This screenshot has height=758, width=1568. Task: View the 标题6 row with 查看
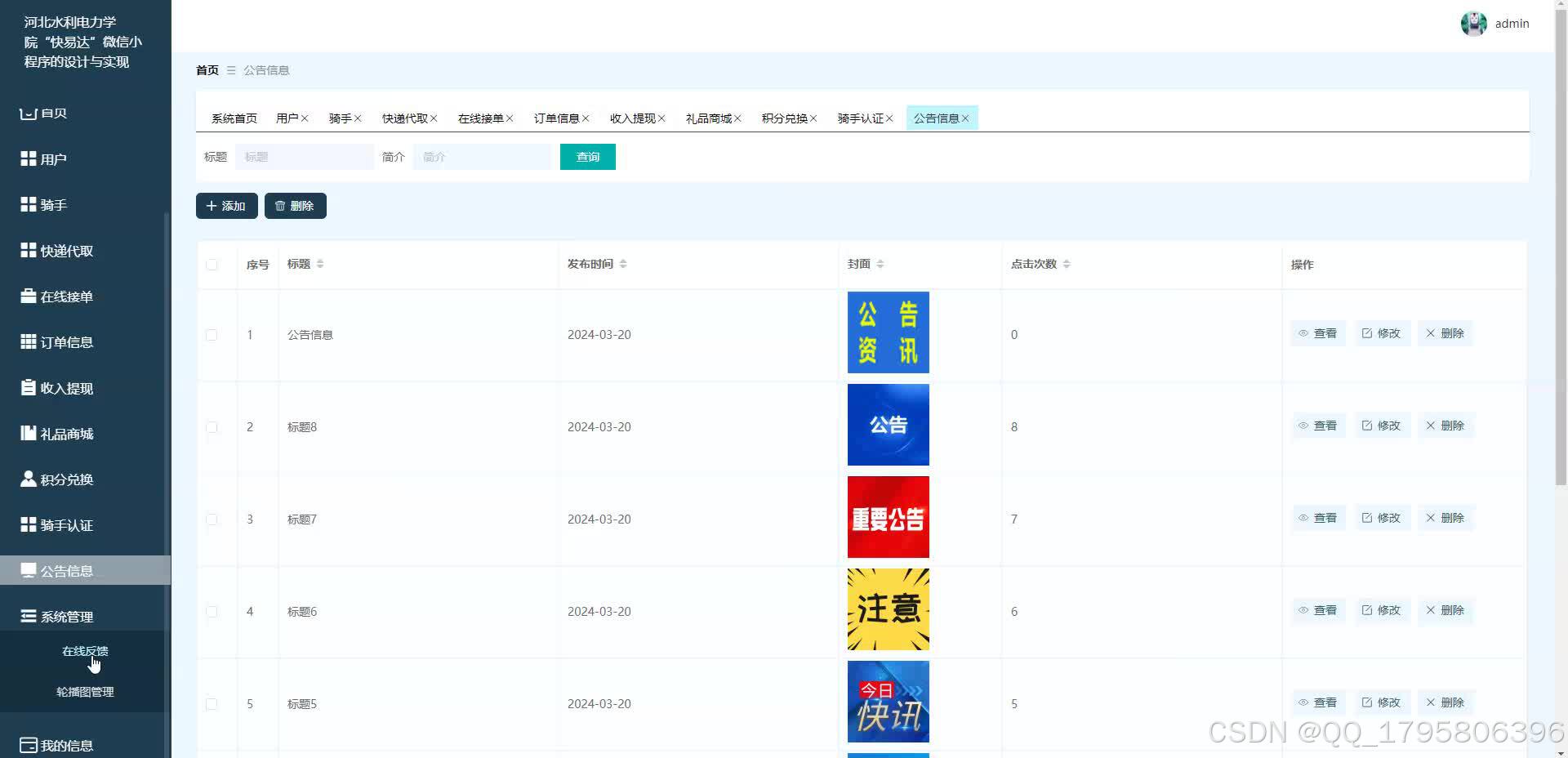pyautogui.click(x=1318, y=610)
